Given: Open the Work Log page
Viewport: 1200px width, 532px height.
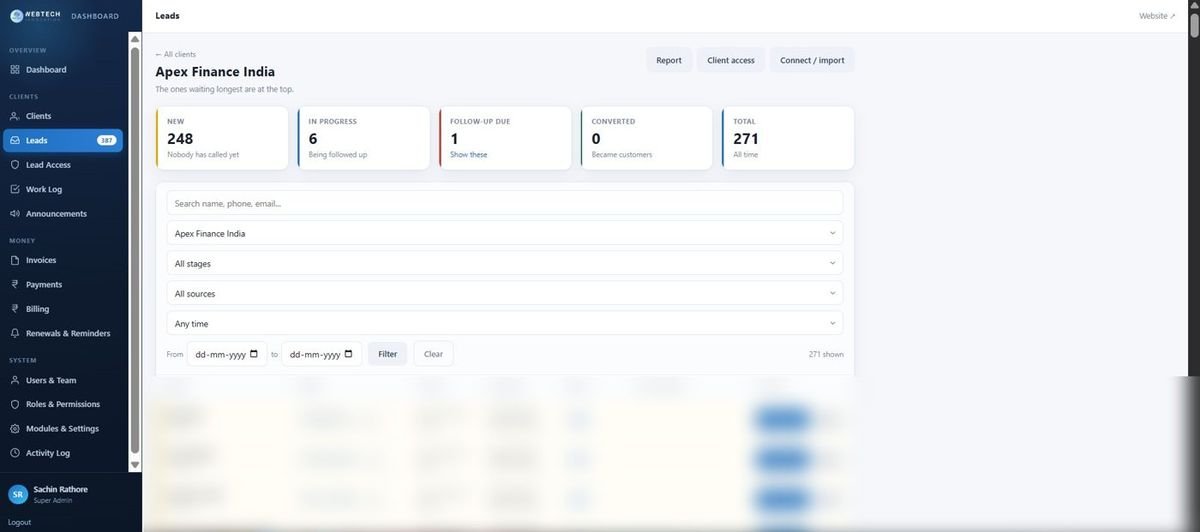Looking at the screenshot, I should [x=63, y=189].
